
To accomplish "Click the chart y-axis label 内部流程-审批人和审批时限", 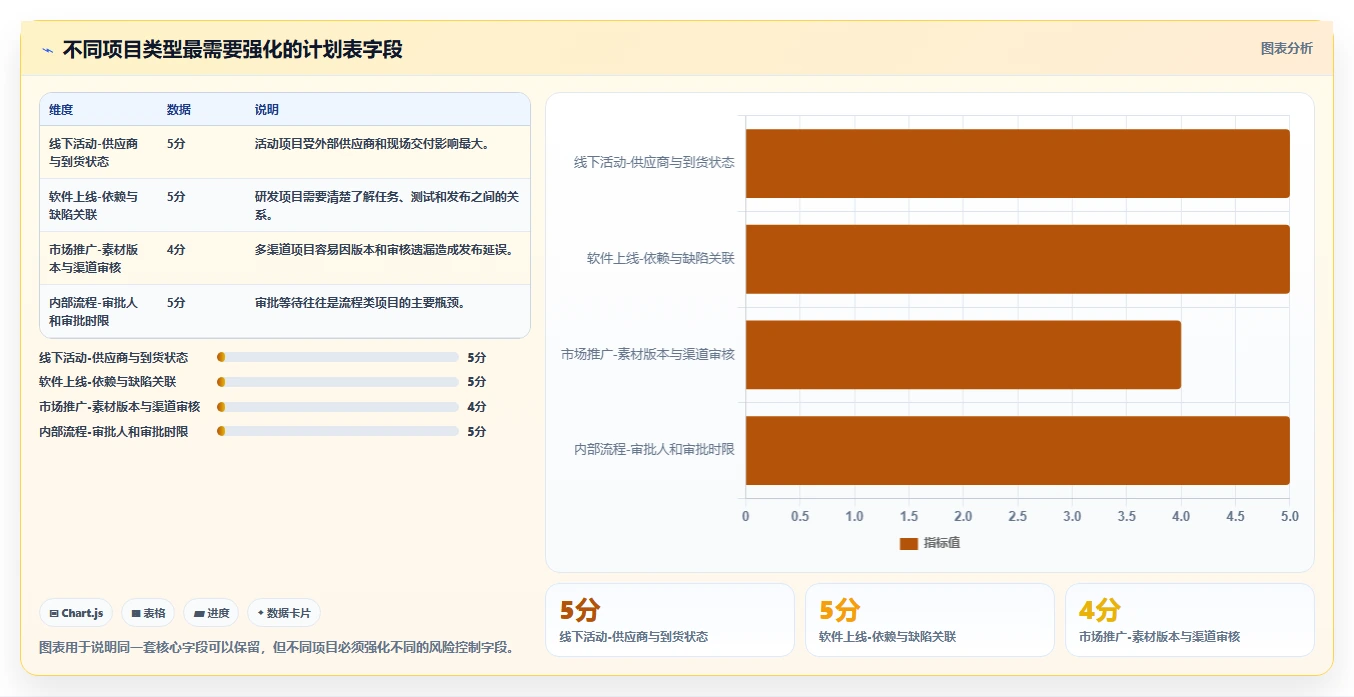I will (x=654, y=450).
